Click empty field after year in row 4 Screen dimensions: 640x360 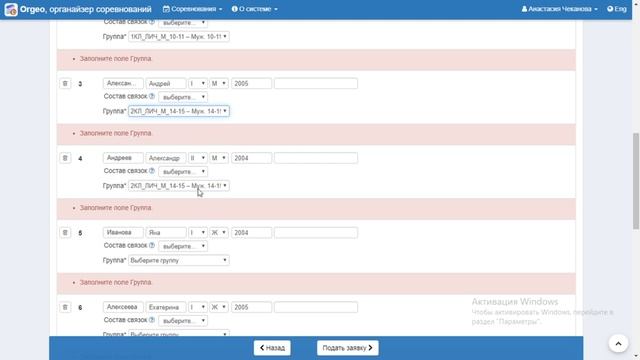316,158
